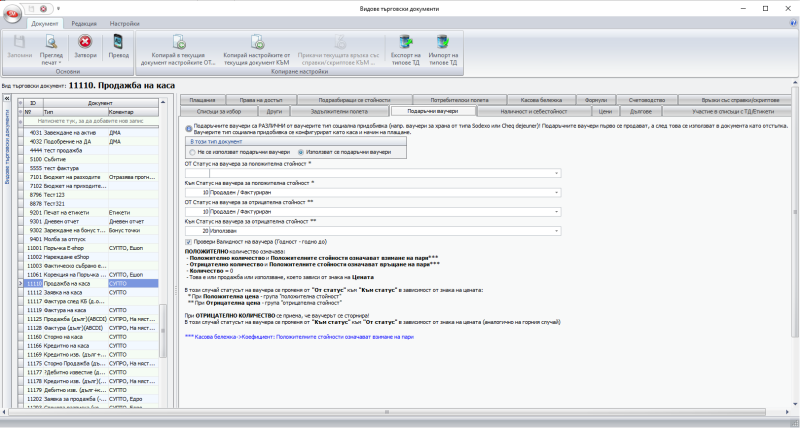This screenshot has height=428, width=800.
Task: Click the Запомни save ribbon icon
Action: [19, 49]
